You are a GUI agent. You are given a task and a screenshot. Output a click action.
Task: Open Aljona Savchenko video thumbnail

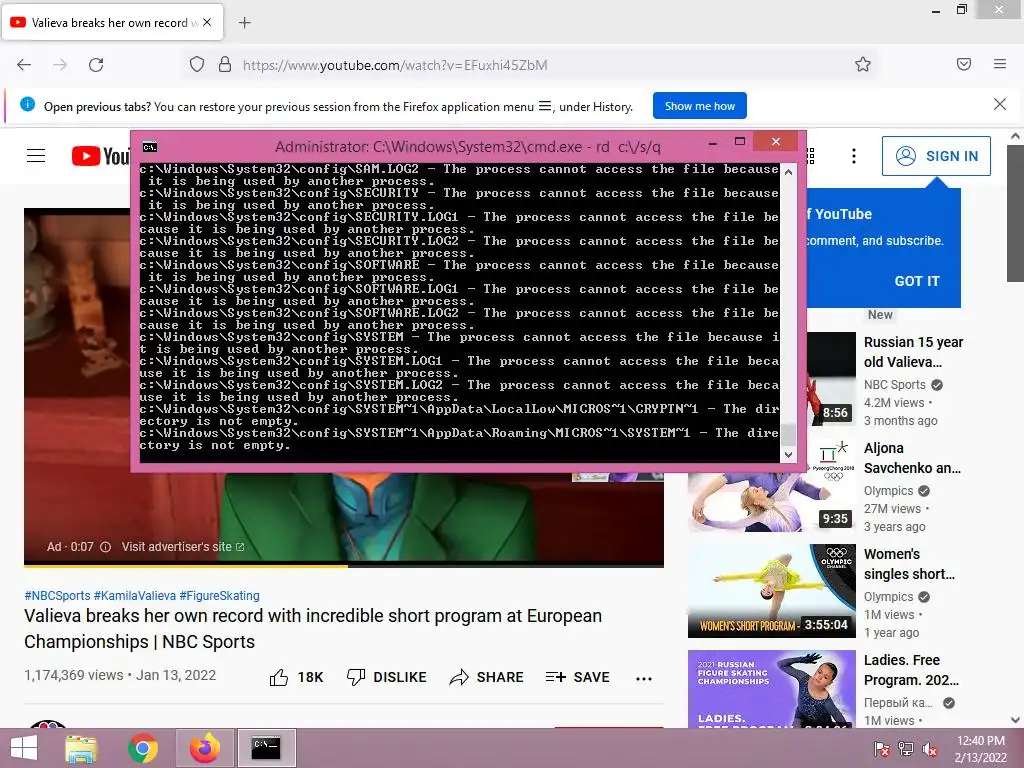(x=771, y=484)
